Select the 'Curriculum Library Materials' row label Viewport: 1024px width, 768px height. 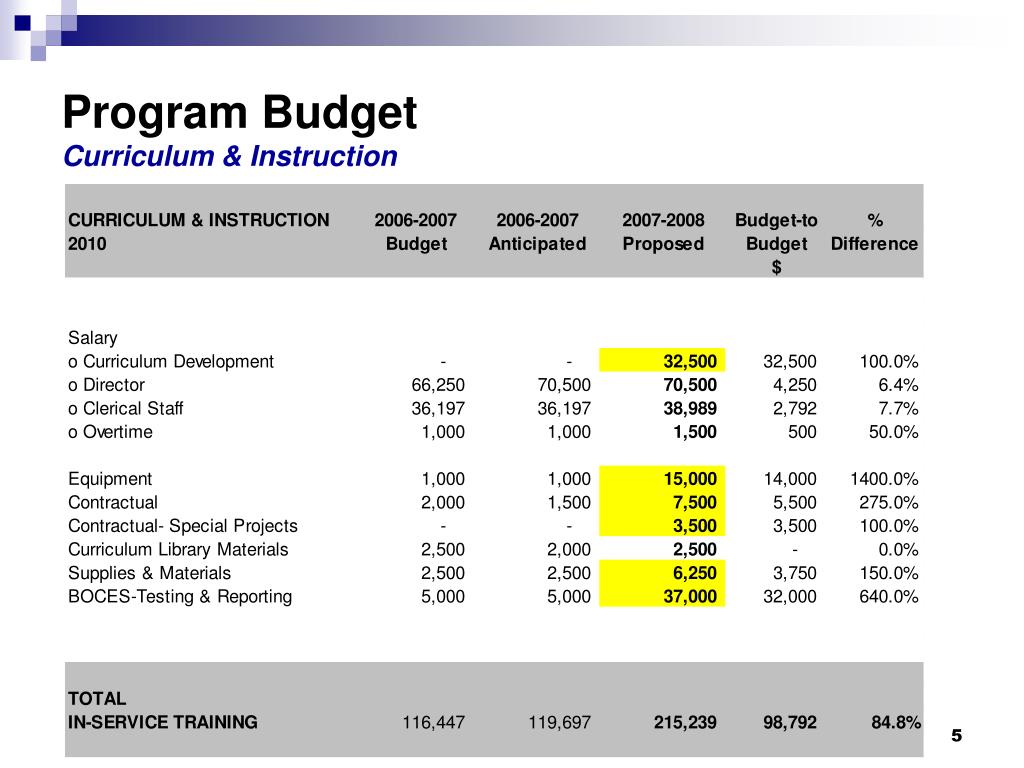click(x=178, y=550)
